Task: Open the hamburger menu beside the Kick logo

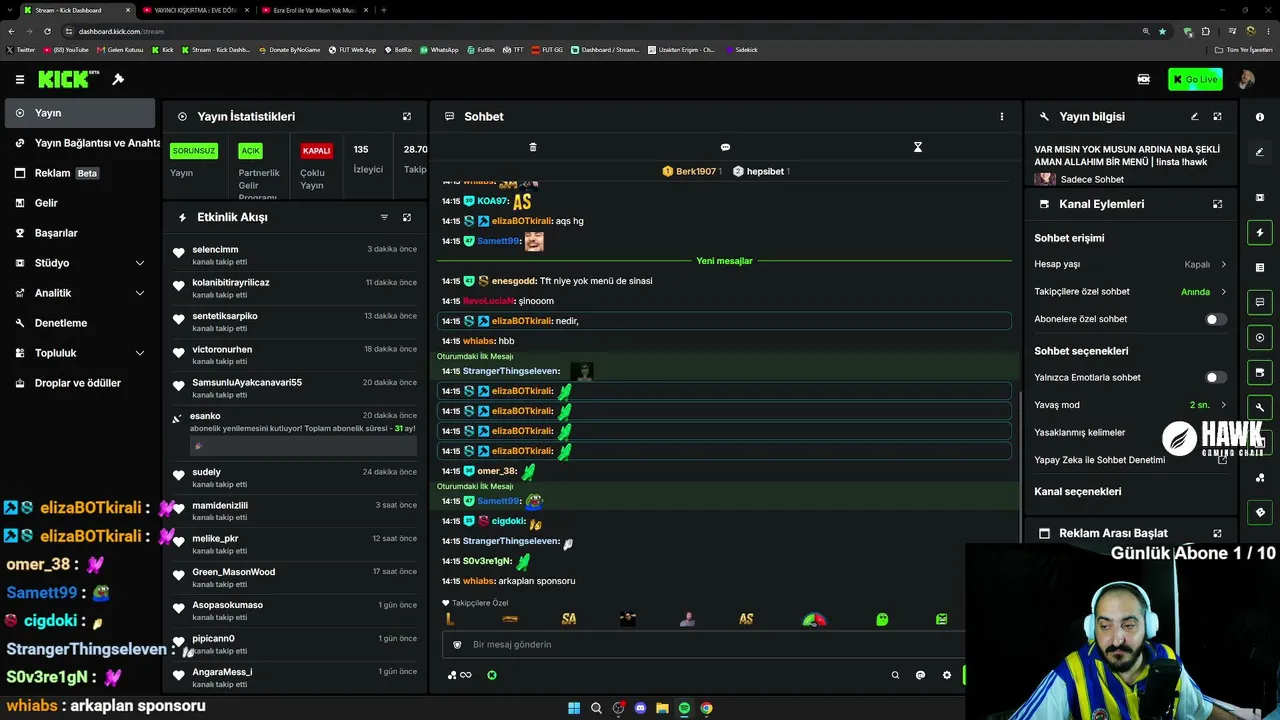Action: tap(20, 79)
